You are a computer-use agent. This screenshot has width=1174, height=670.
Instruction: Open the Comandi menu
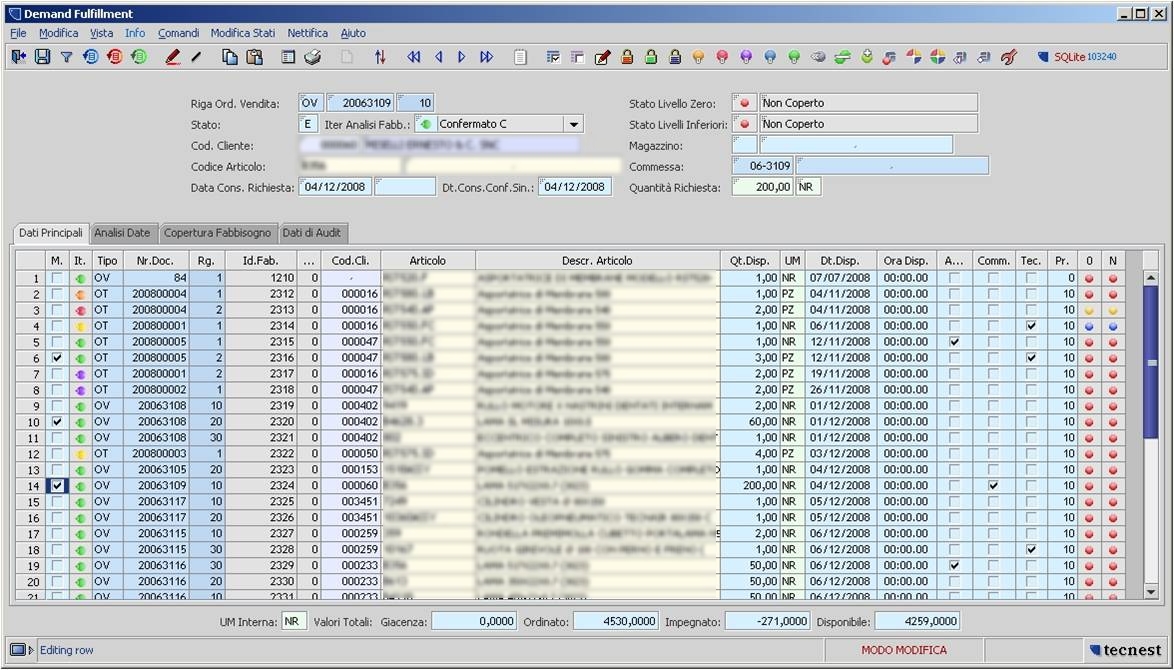[x=178, y=33]
